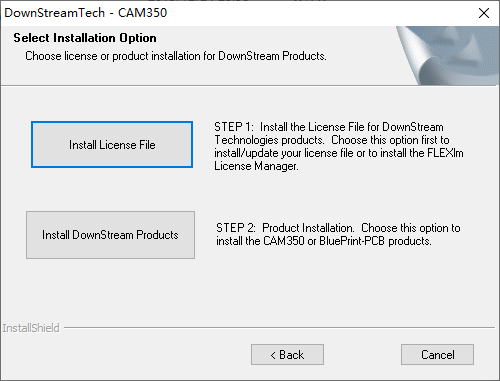Choose Install DownStream Products
Image resolution: width=500 pixels, height=381 pixels.
coord(110,235)
